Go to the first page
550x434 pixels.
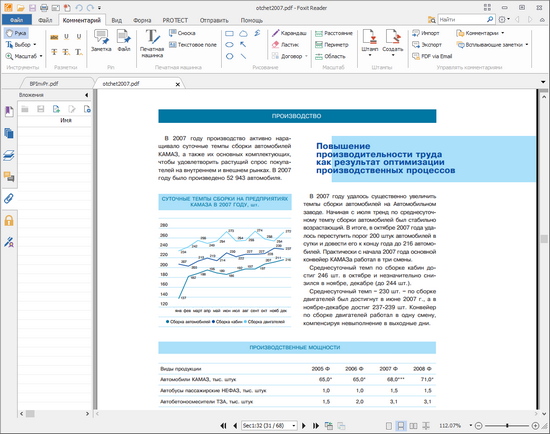[223, 426]
